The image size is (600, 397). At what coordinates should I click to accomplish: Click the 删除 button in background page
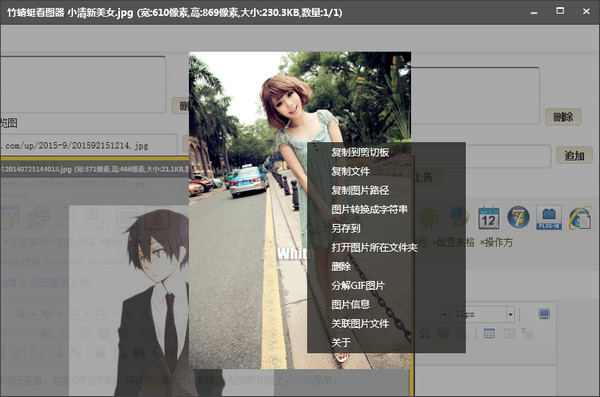pyautogui.click(x=563, y=117)
